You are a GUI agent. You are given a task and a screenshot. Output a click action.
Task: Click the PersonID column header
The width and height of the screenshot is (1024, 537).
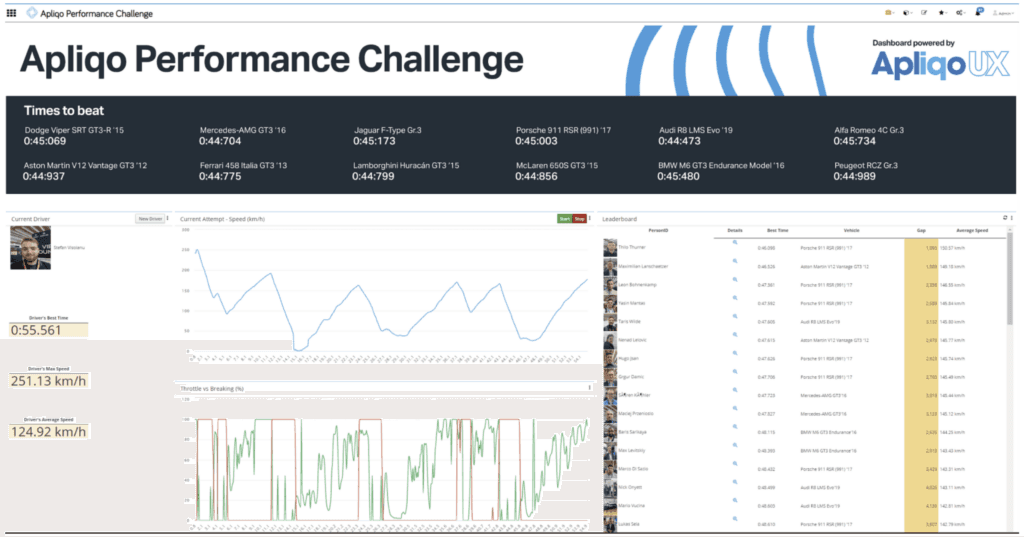pyautogui.click(x=658, y=231)
